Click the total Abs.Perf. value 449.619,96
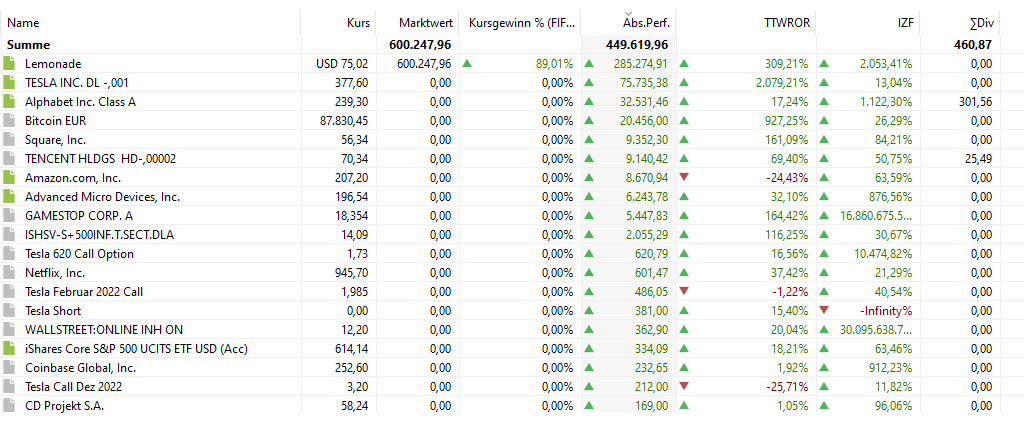 [635, 45]
